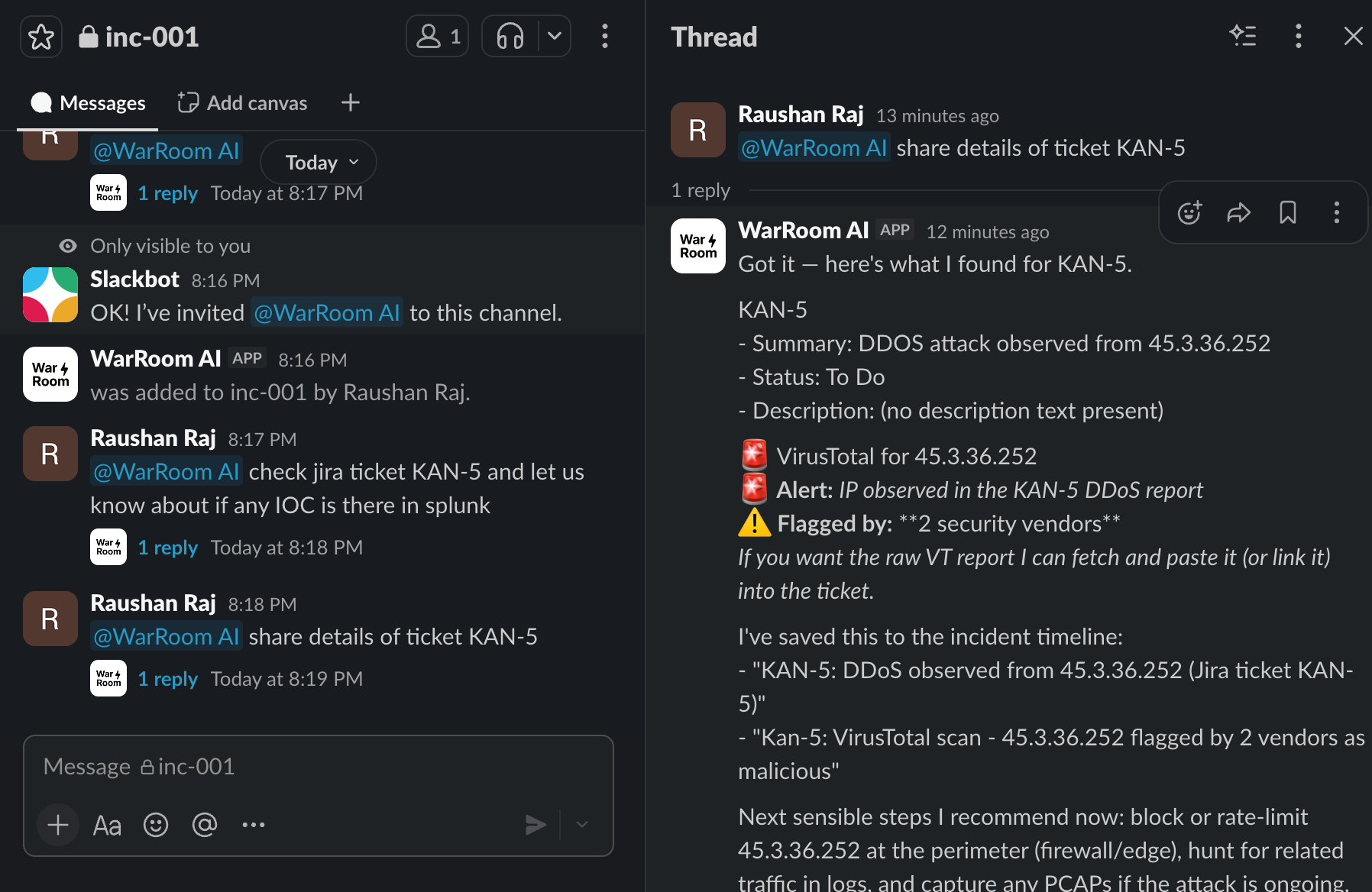Click the message input field for inc-001
The width and height of the screenshot is (1372, 892).
coord(319,767)
